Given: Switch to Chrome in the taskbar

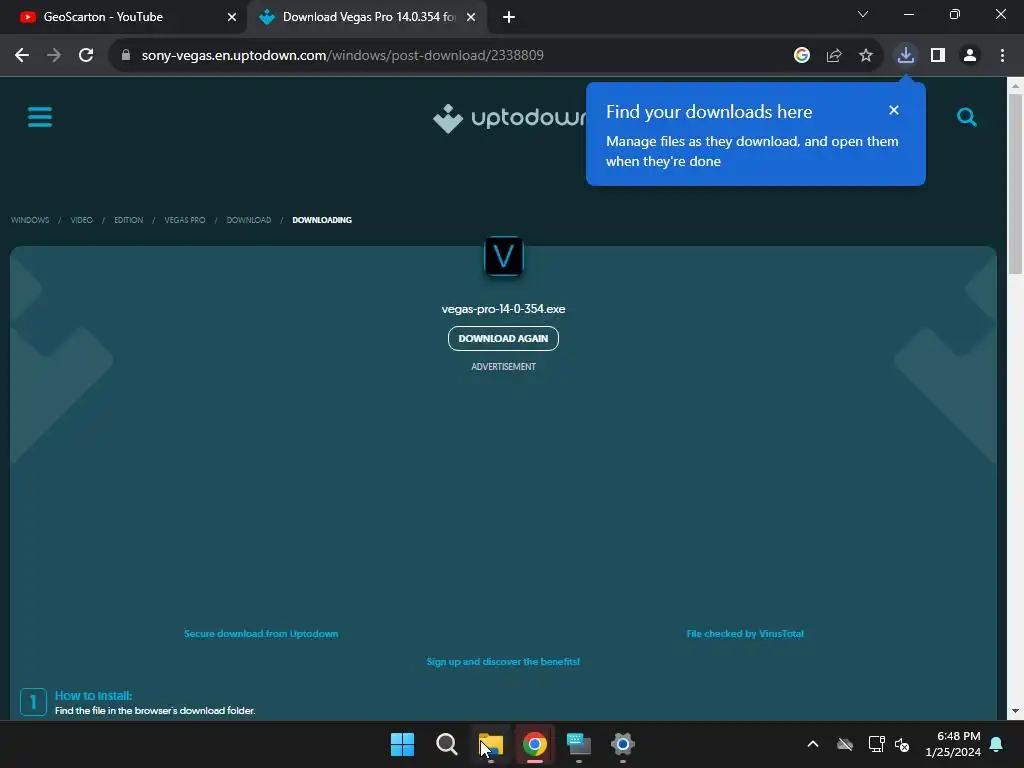Looking at the screenshot, I should [x=534, y=744].
